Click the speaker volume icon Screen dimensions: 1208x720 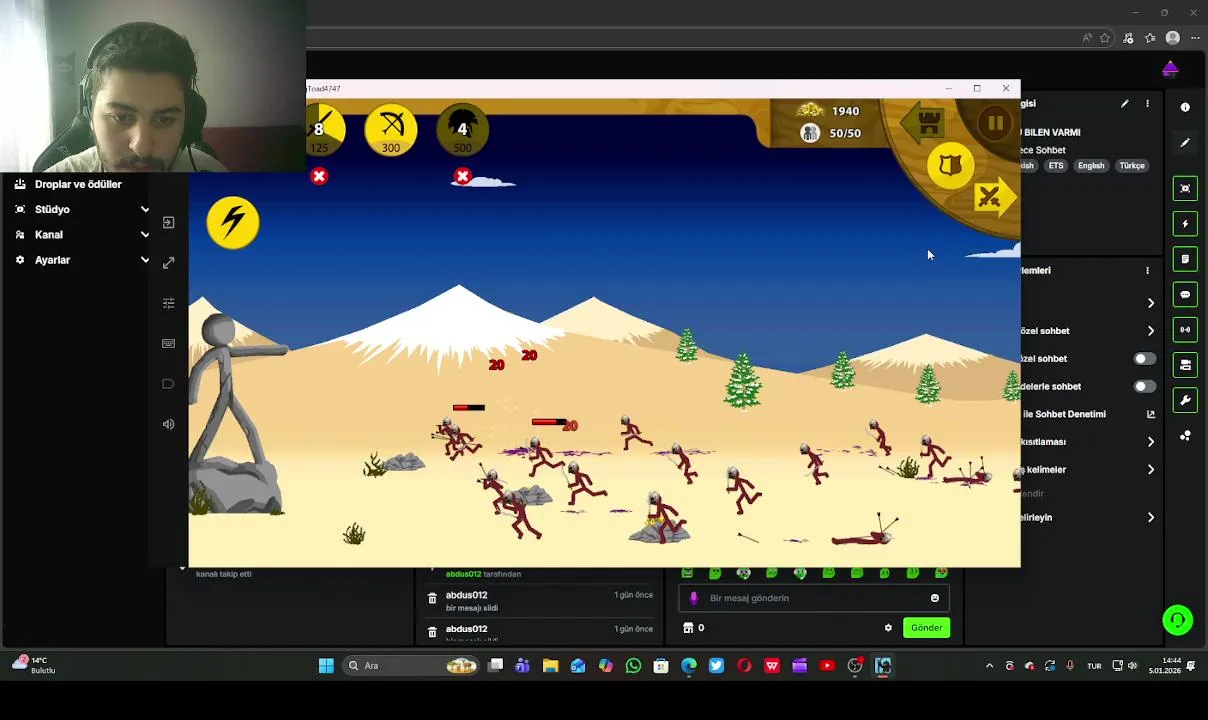coord(168,424)
